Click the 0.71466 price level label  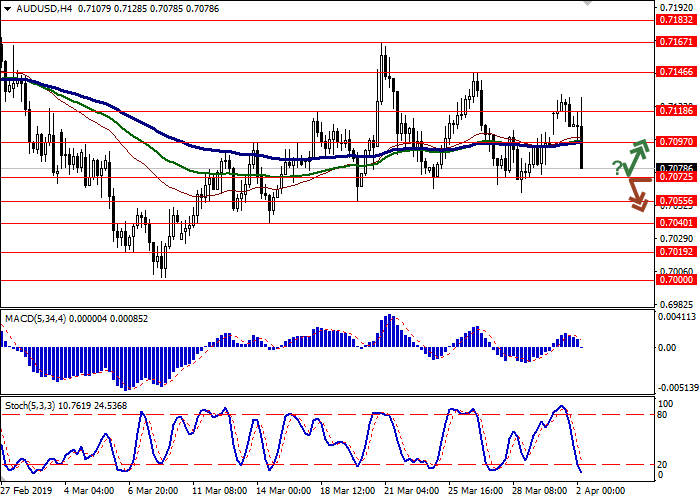click(676, 73)
